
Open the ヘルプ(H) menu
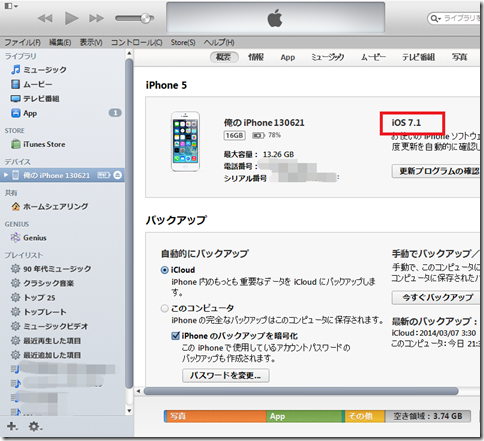point(219,43)
